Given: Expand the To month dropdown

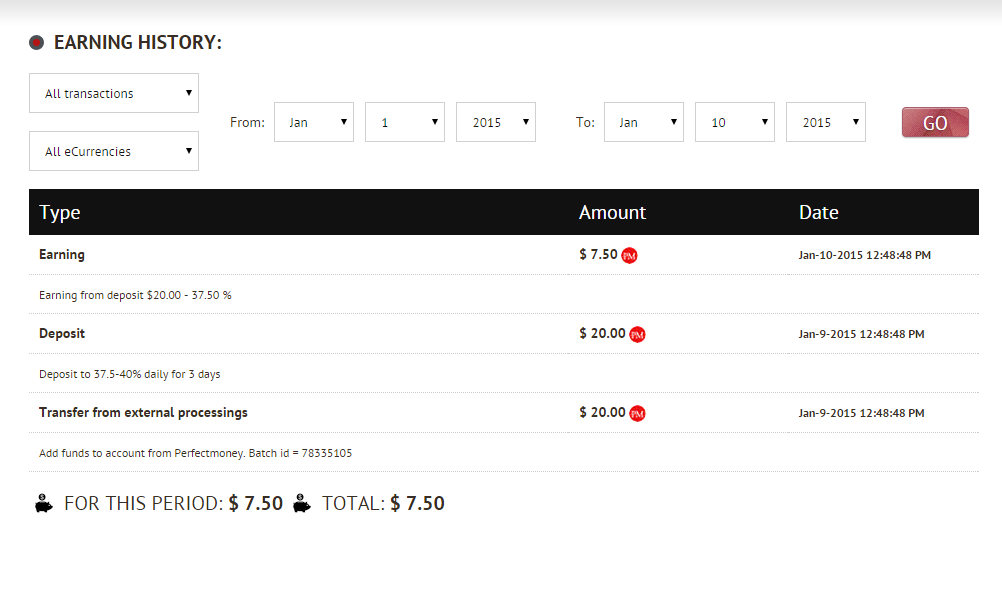Looking at the screenshot, I should coord(644,122).
